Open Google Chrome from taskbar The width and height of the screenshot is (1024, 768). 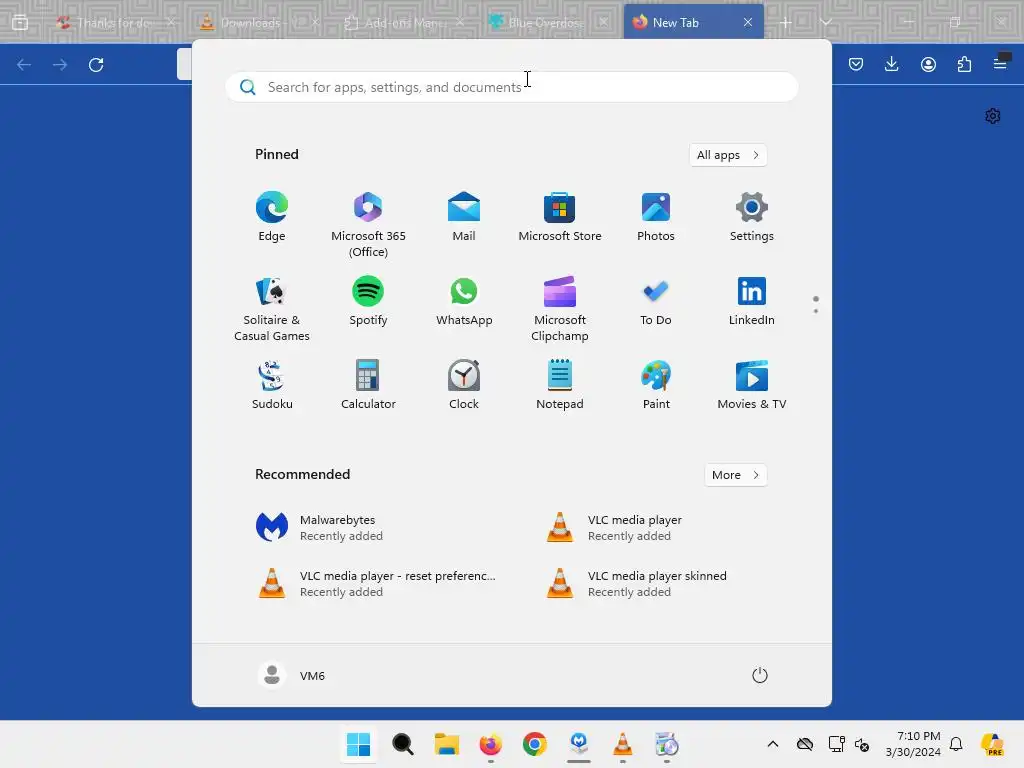(x=535, y=744)
